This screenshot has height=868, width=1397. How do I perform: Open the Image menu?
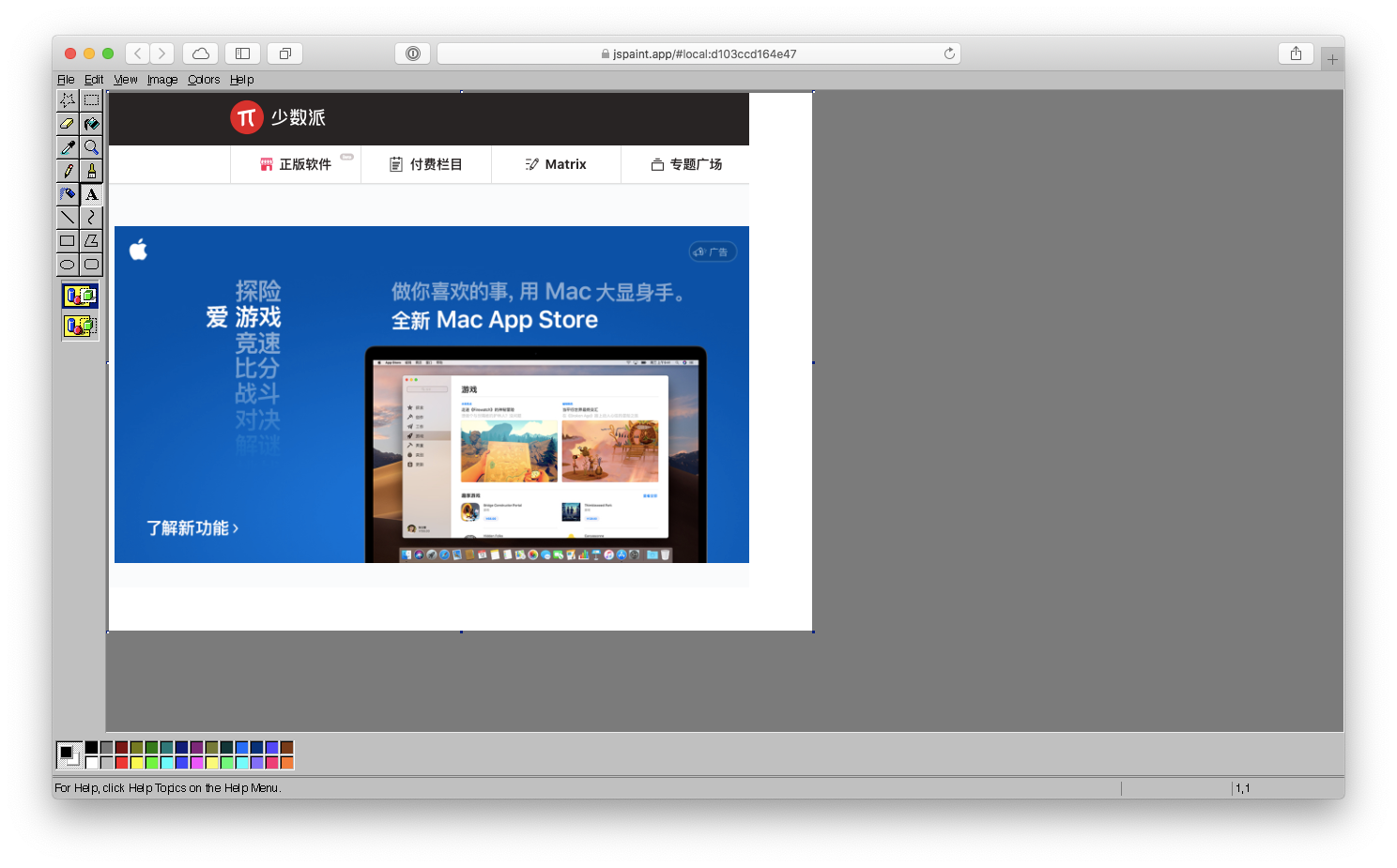pyautogui.click(x=162, y=80)
